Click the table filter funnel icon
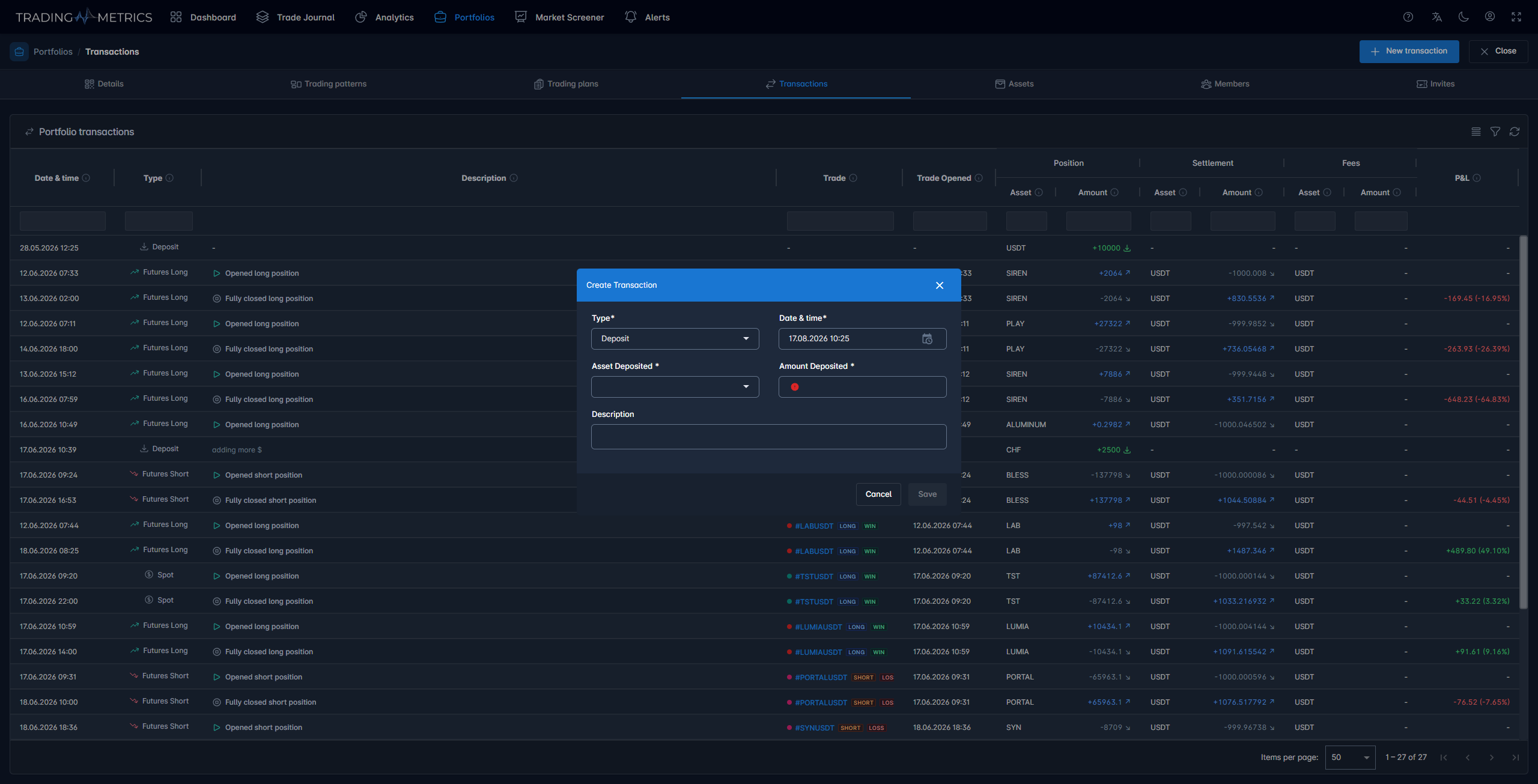Viewport: 1538px width, 784px height. pyautogui.click(x=1495, y=132)
